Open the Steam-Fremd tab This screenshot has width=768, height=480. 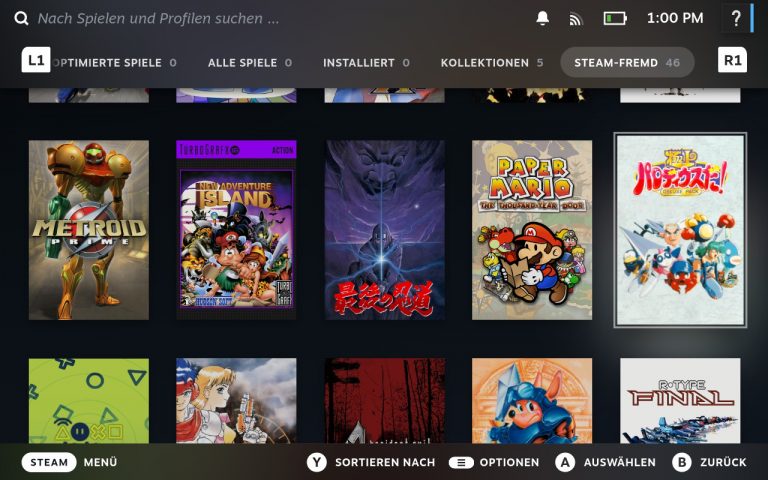[x=626, y=62]
